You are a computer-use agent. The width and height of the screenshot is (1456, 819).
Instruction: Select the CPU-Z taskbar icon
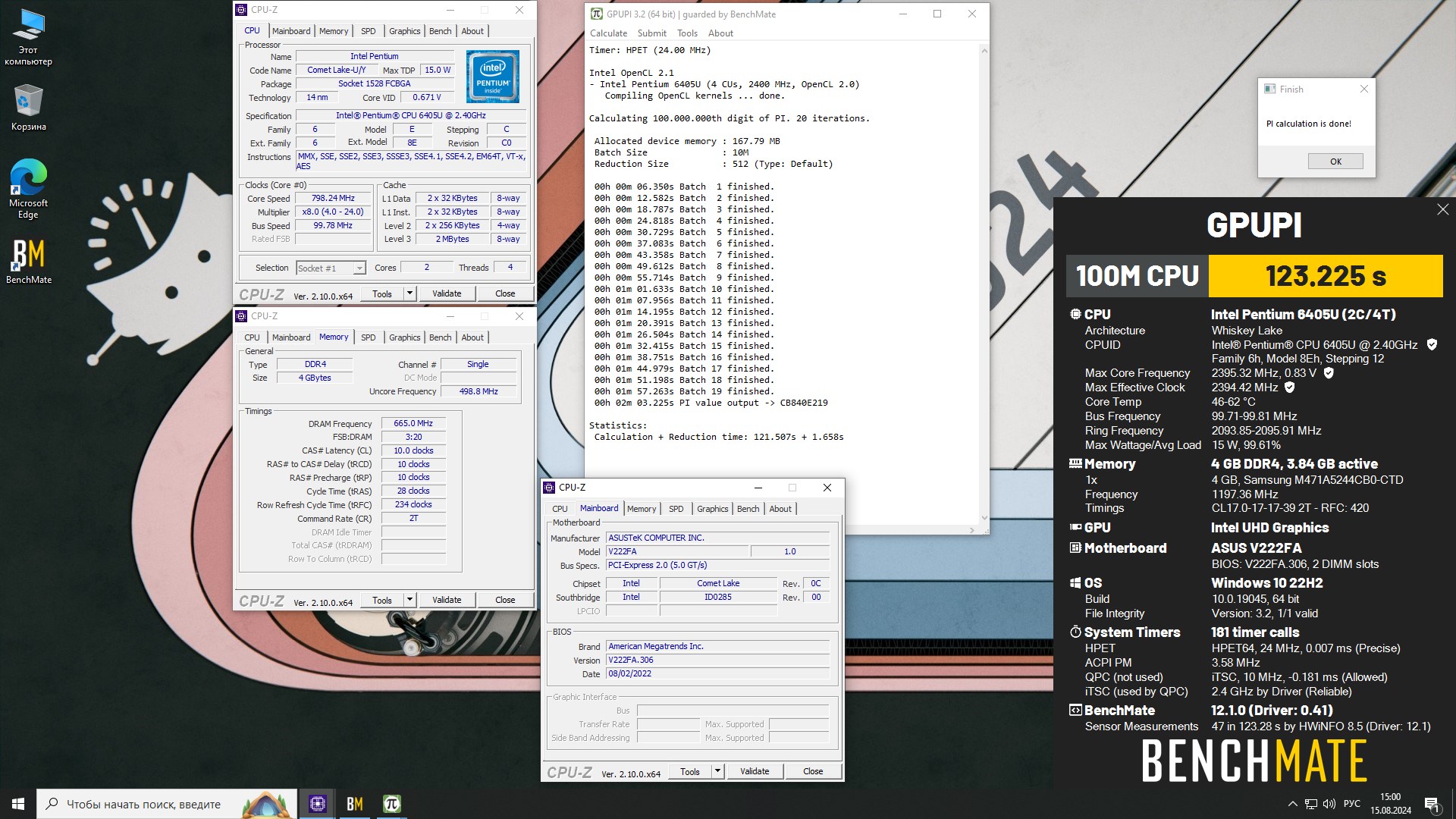(x=318, y=804)
